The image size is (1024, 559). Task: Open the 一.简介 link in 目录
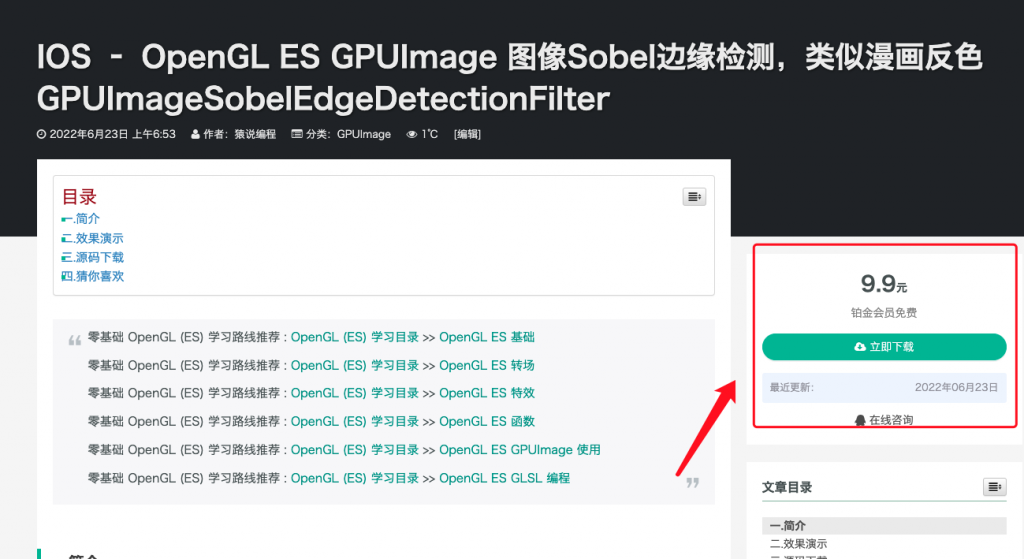pyautogui.click(x=80, y=219)
